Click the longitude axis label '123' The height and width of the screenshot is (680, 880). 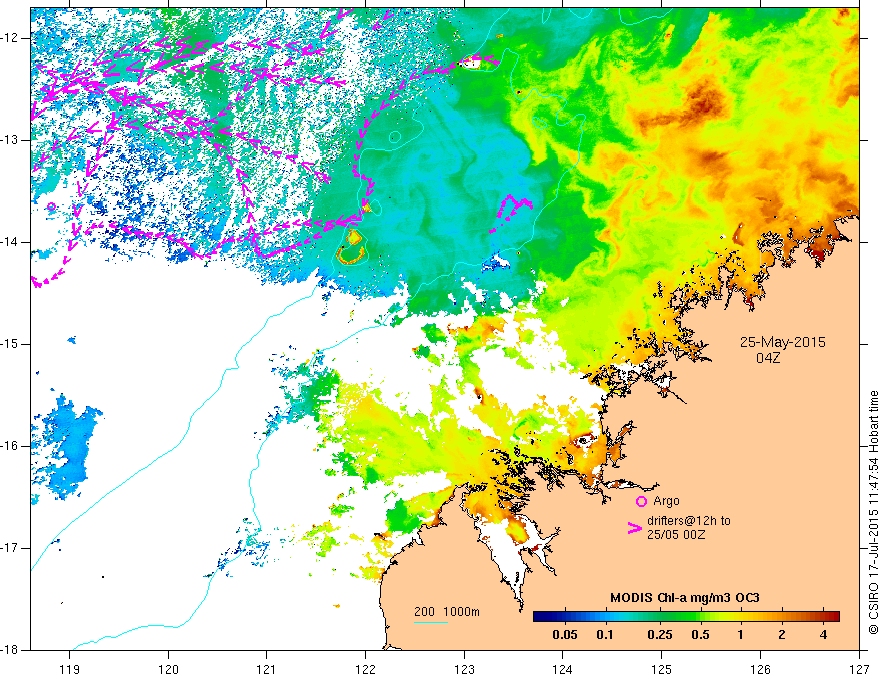[464, 669]
